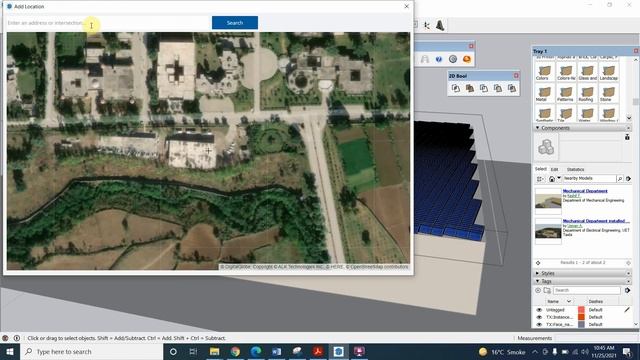640x360 pixels.
Task: Show hidden system tray icons chevron
Action: (535, 351)
